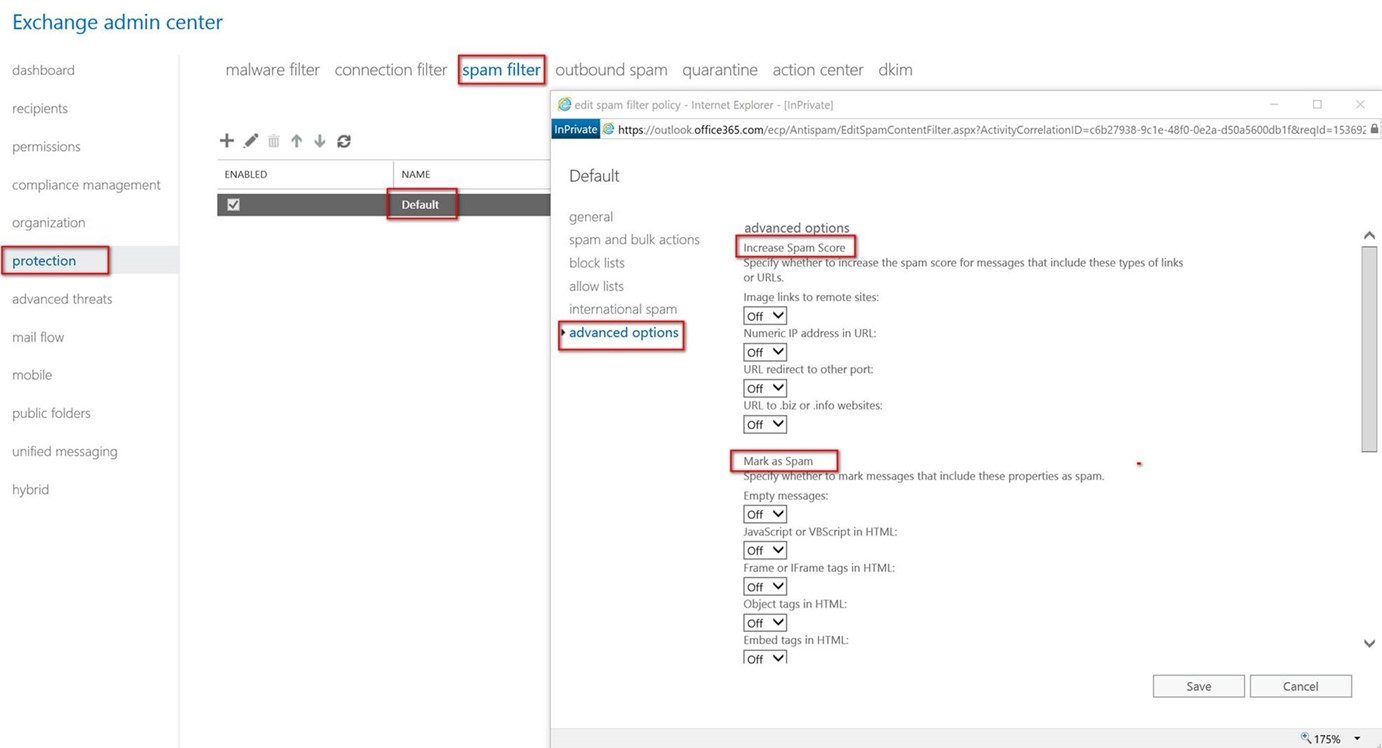Screen dimensions: 1382x748
Task: Minimize the edit spam filter policy window
Action: [1274, 104]
